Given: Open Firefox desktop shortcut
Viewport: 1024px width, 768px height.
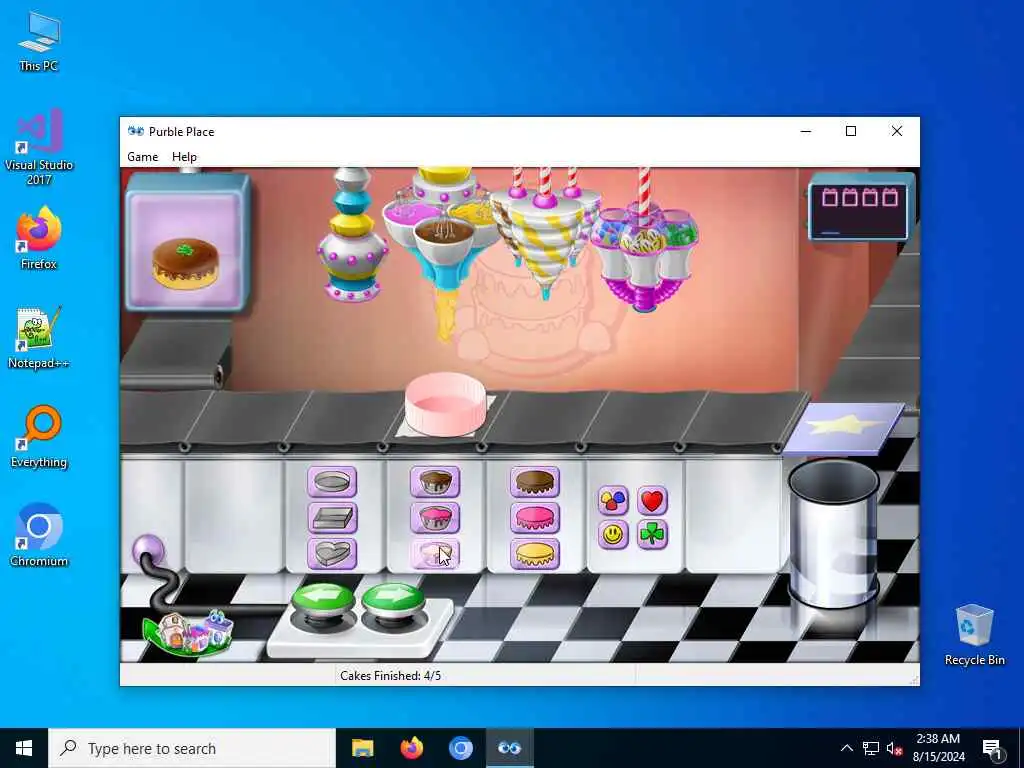Looking at the screenshot, I should (39, 238).
